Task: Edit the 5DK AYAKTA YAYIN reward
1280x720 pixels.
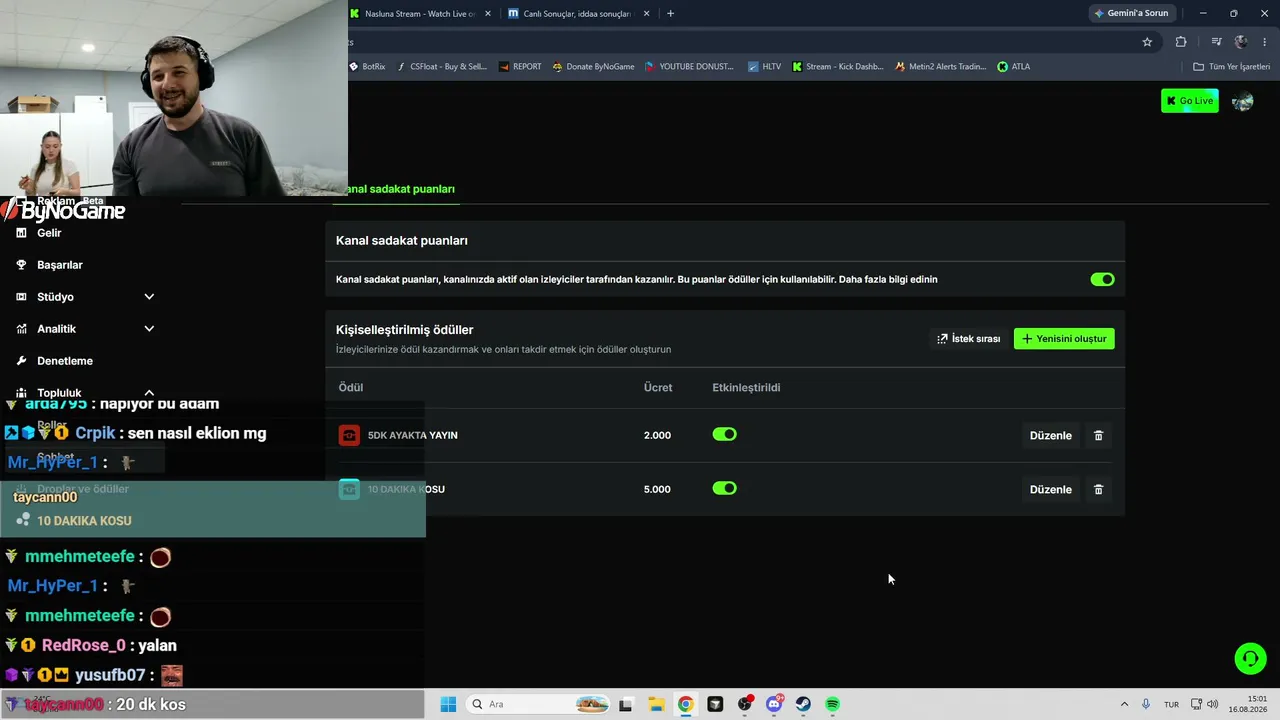Action: pos(1051,435)
